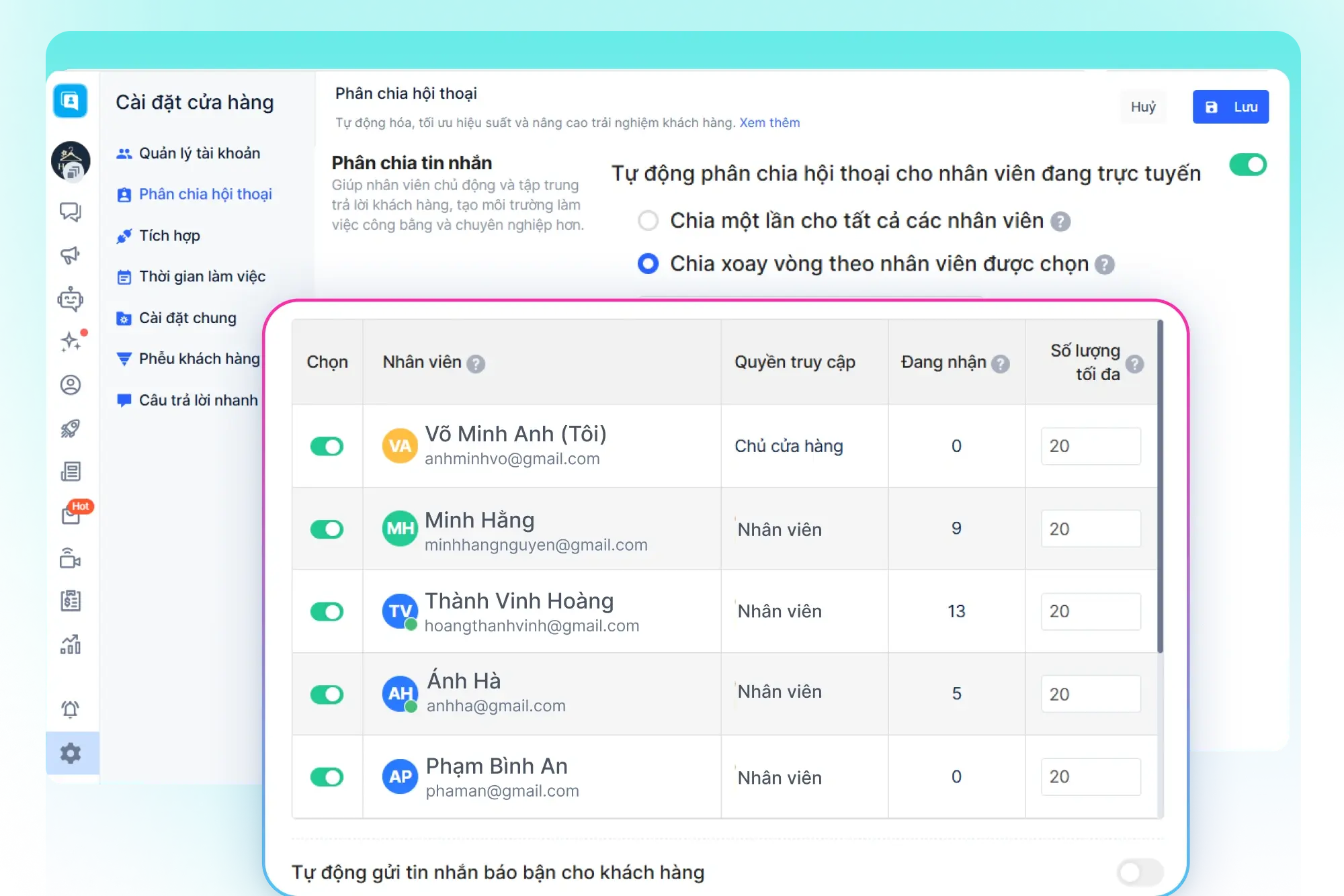Viewport: 1344px width, 896px height.
Task: Open the chat conversations icon in sidebar
Action: (x=71, y=212)
